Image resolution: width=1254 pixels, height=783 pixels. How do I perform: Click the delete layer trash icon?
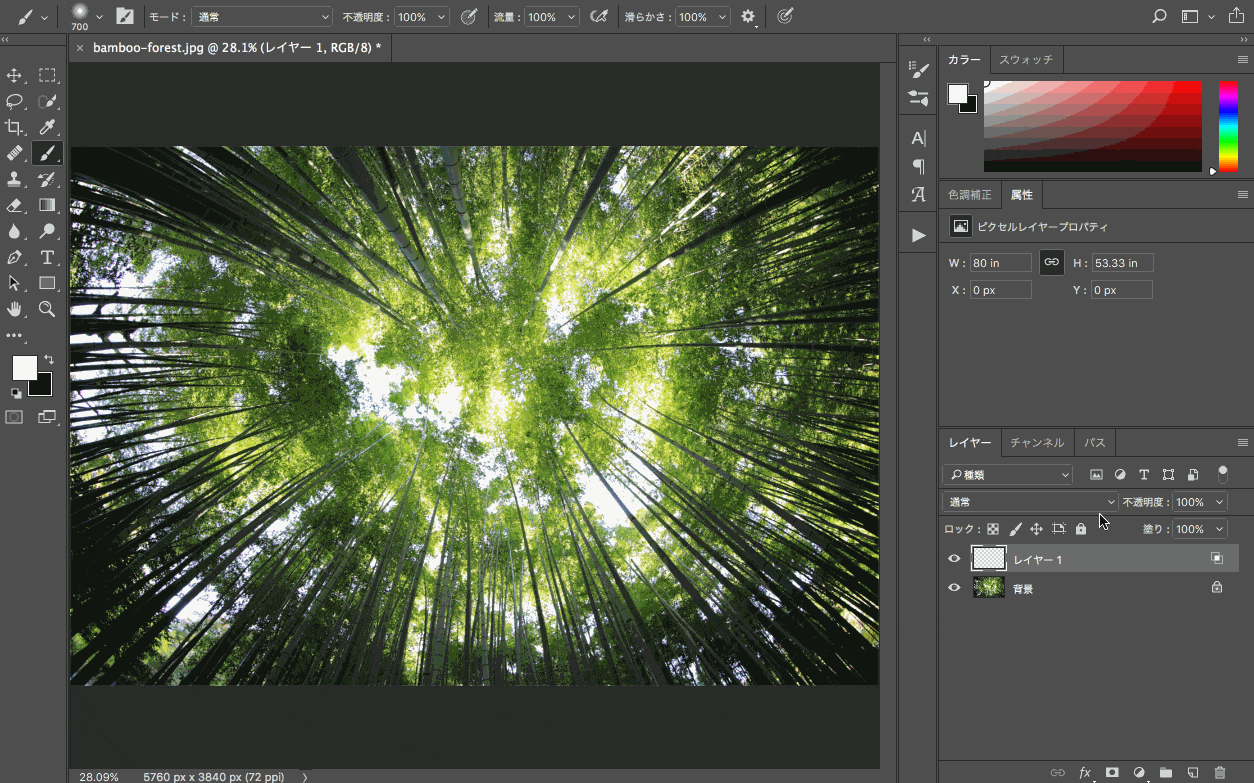[x=1219, y=772]
